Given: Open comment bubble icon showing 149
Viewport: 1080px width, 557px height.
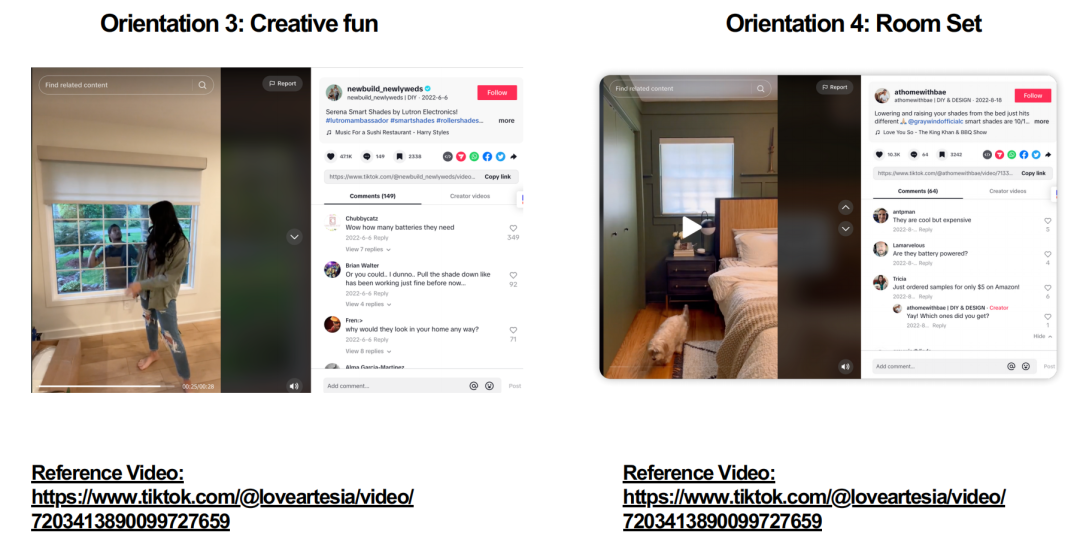Looking at the screenshot, I should 367,157.
